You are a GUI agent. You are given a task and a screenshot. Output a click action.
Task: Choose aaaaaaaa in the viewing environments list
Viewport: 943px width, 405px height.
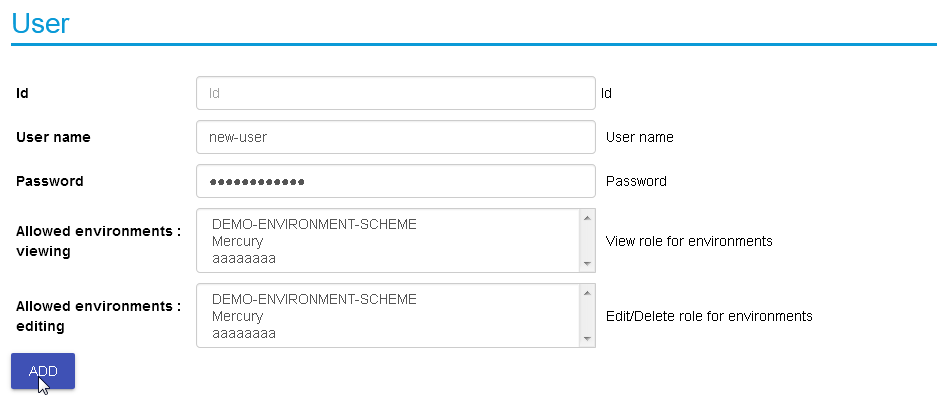pyautogui.click(x=244, y=258)
